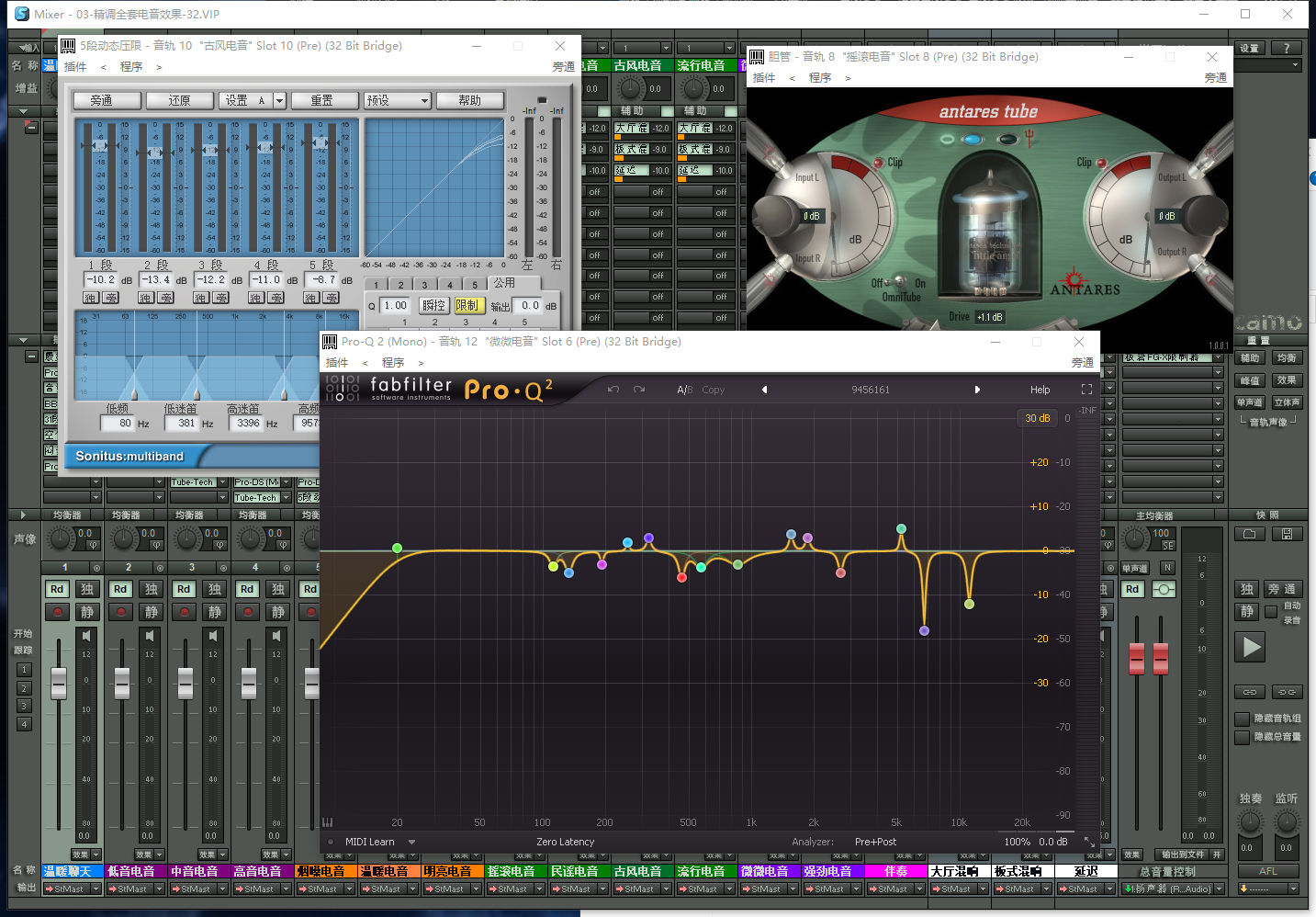This screenshot has height=917, width=1316.
Task: Enable 隐藏音轨组 checkbox
Action: point(1243,719)
